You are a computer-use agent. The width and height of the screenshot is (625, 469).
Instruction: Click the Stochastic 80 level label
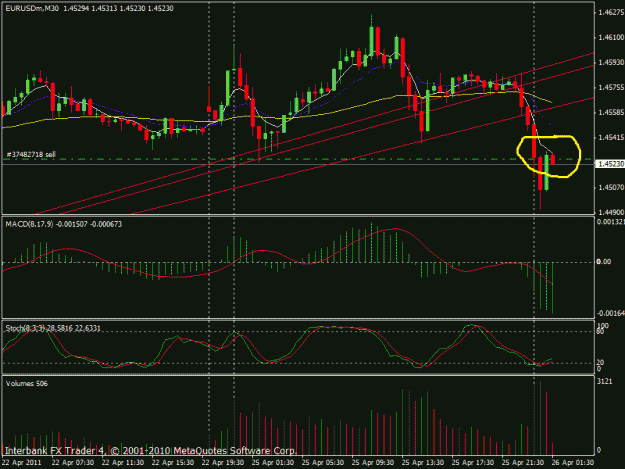coord(600,331)
